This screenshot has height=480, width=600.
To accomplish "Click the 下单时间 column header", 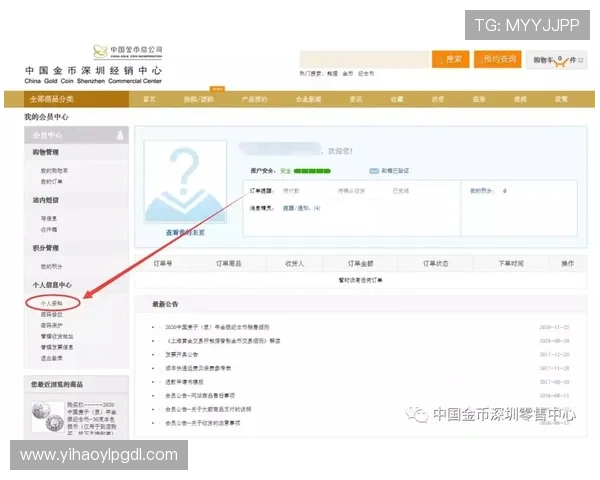I will click(x=511, y=263).
